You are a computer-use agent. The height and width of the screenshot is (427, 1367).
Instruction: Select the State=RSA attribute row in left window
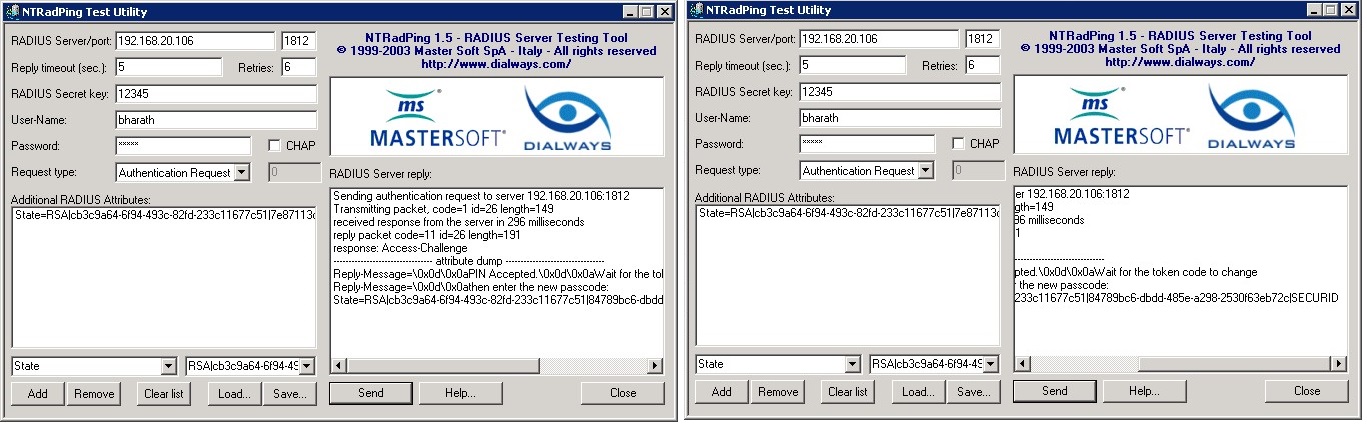tap(164, 214)
